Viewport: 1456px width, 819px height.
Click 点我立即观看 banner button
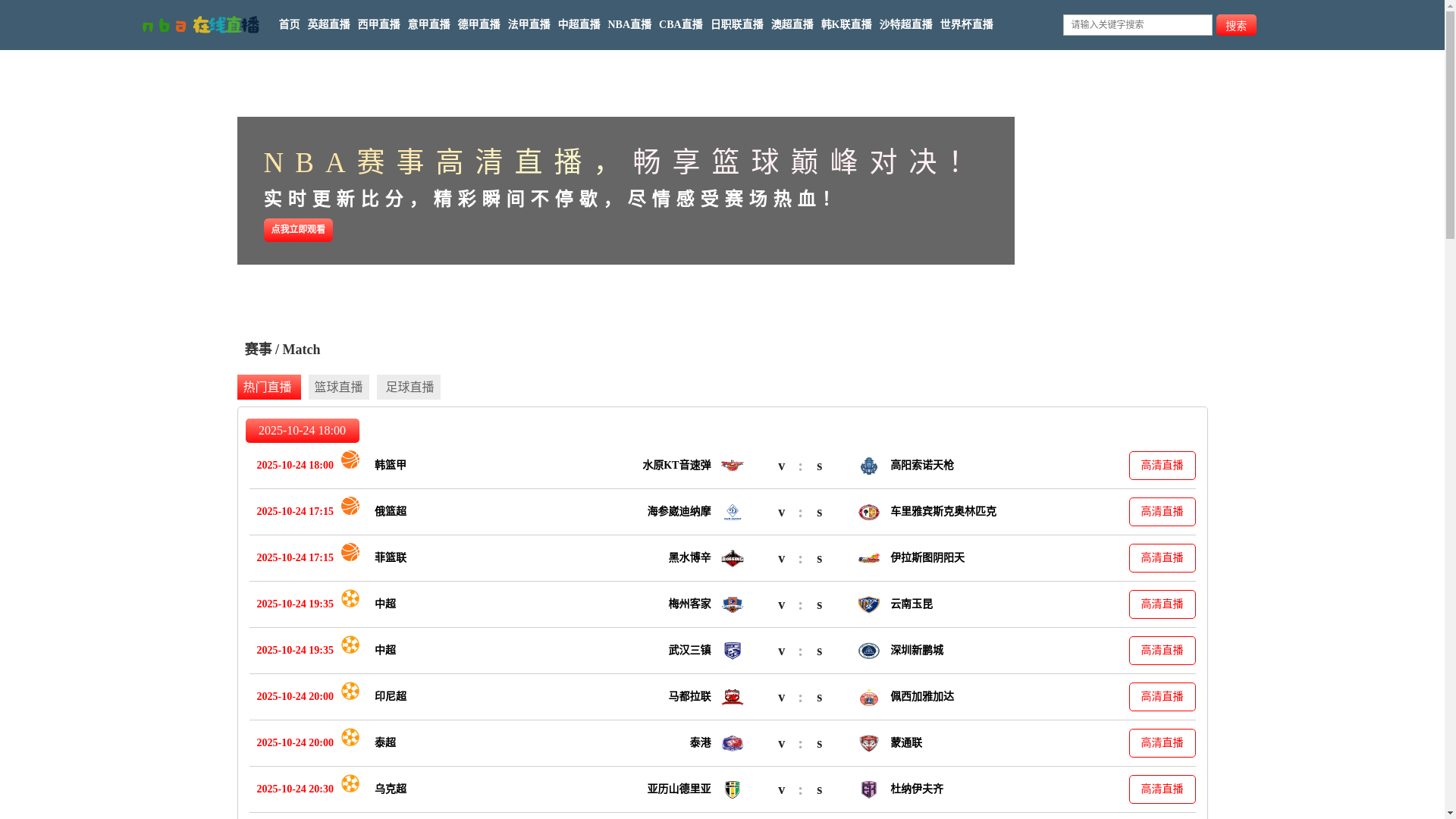(x=298, y=230)
